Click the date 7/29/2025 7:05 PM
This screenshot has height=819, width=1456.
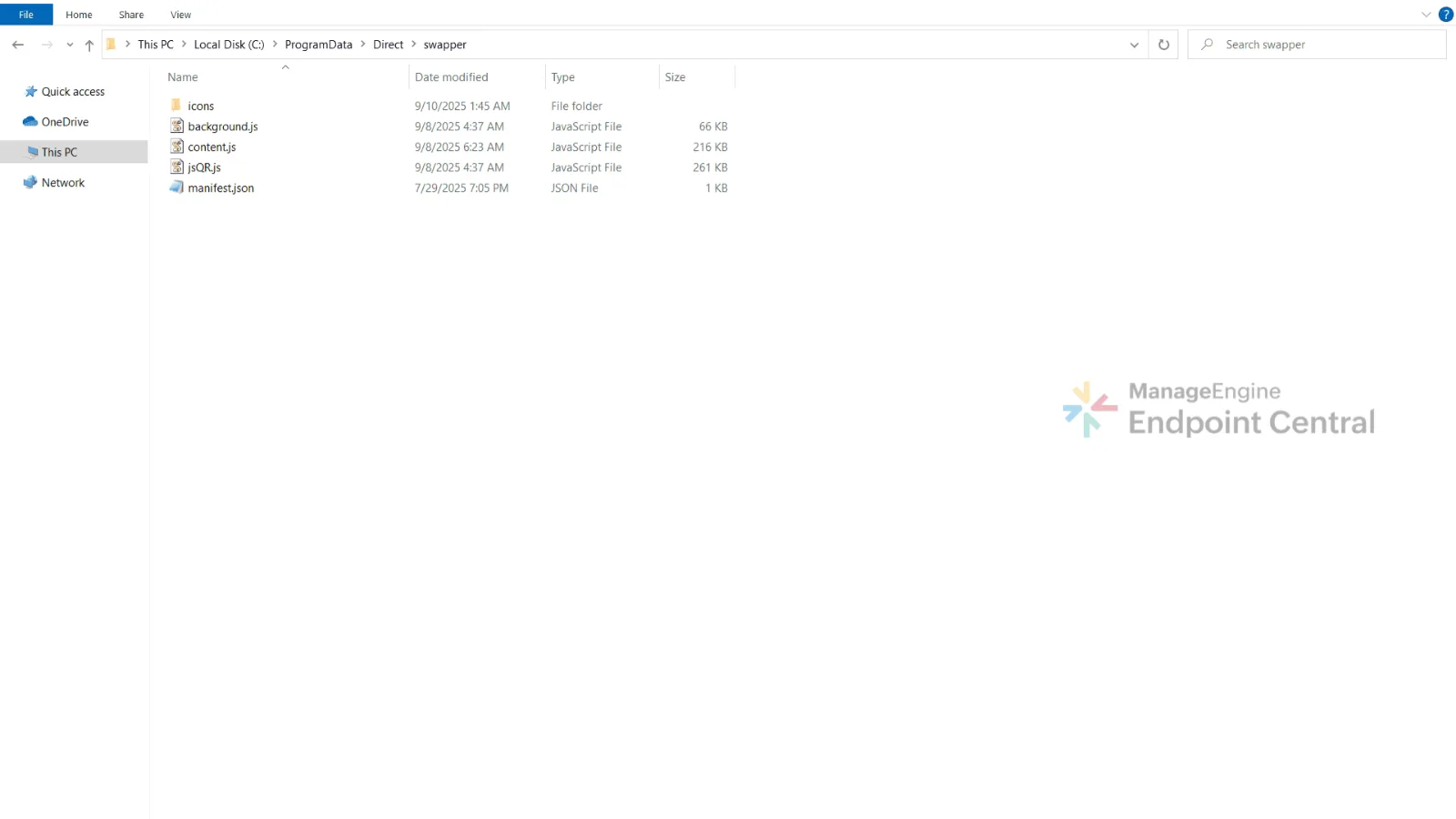(461, 188)
